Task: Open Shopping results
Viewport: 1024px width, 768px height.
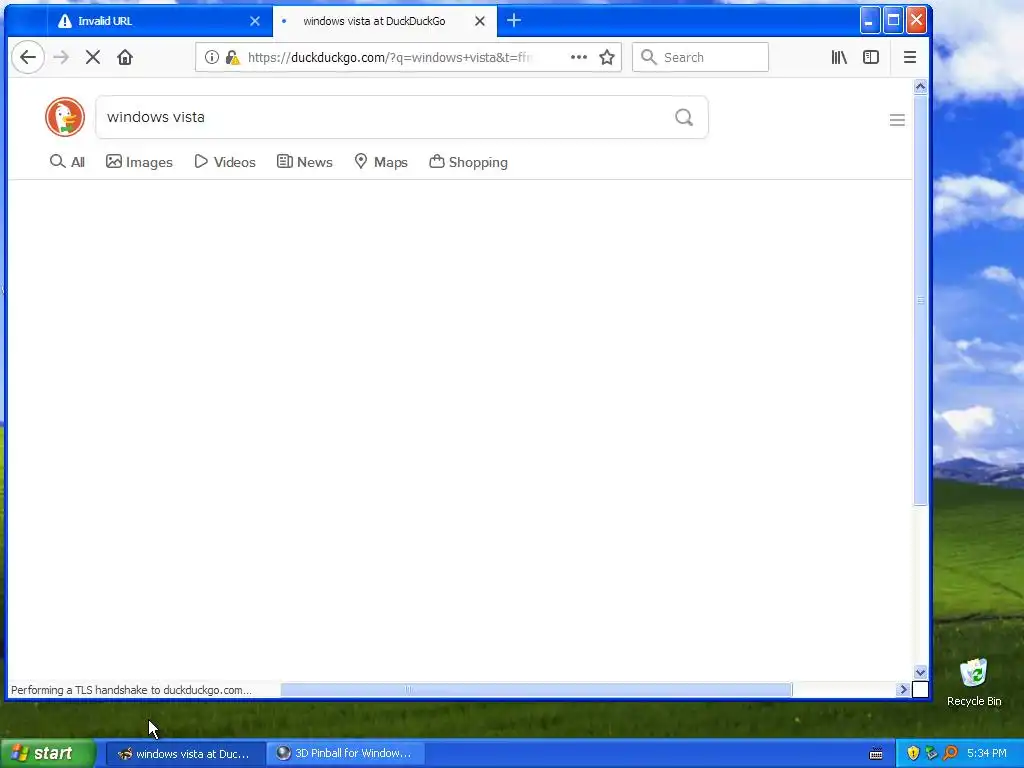Action: [x=468, y=162]
